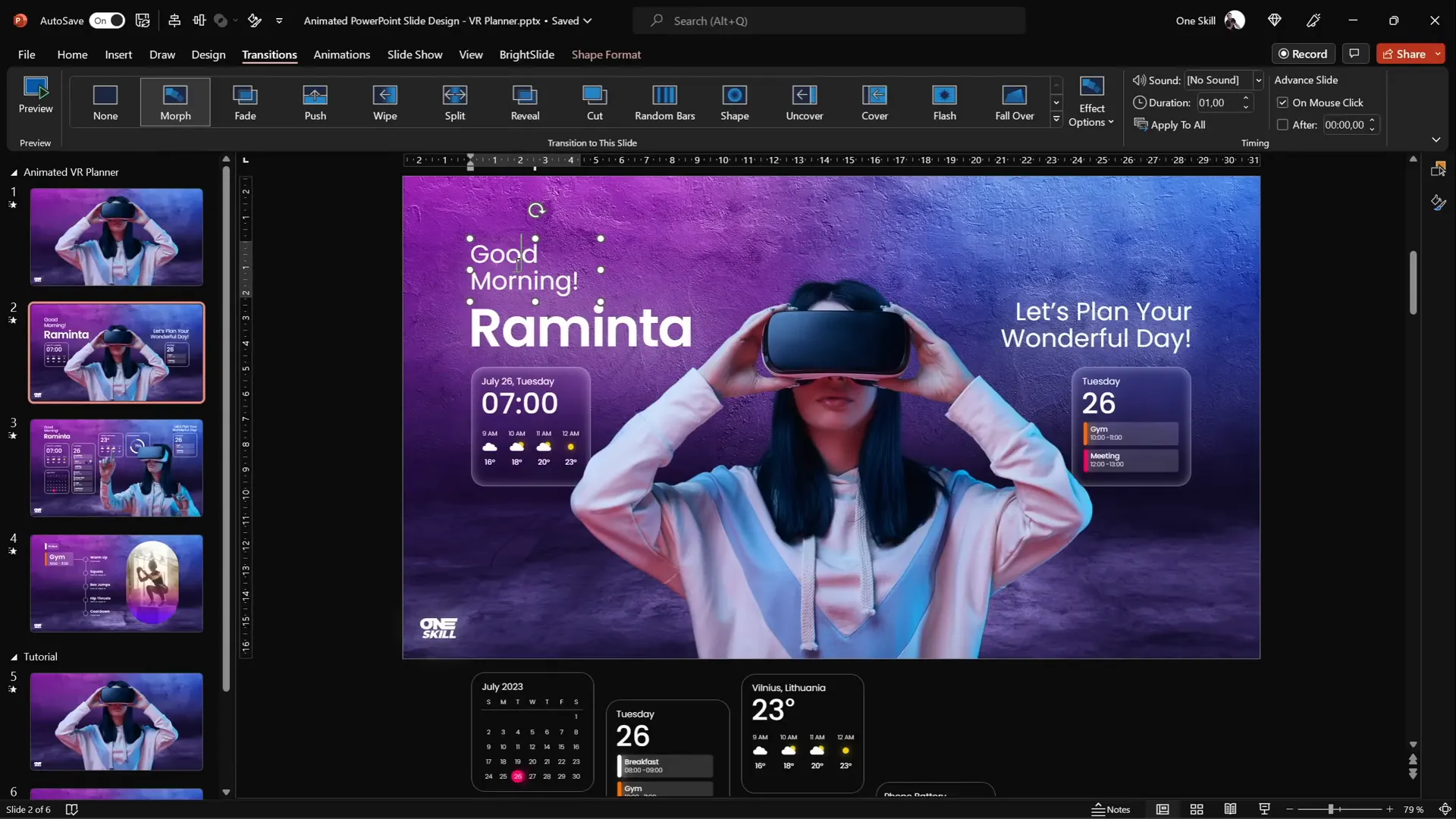Open the BrightSlide tab
Viewport: 1456px width, 819px height.
(x=526, y=55)
